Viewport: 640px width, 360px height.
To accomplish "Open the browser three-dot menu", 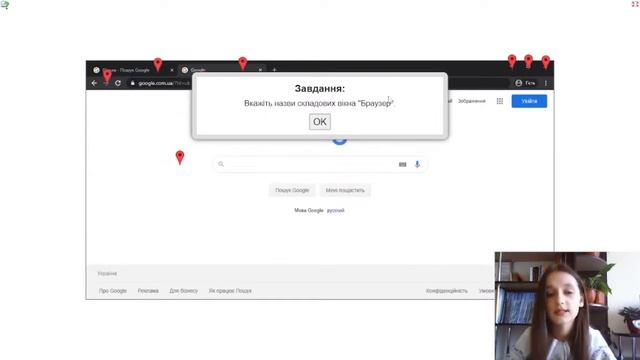I will tap(546, 83).
